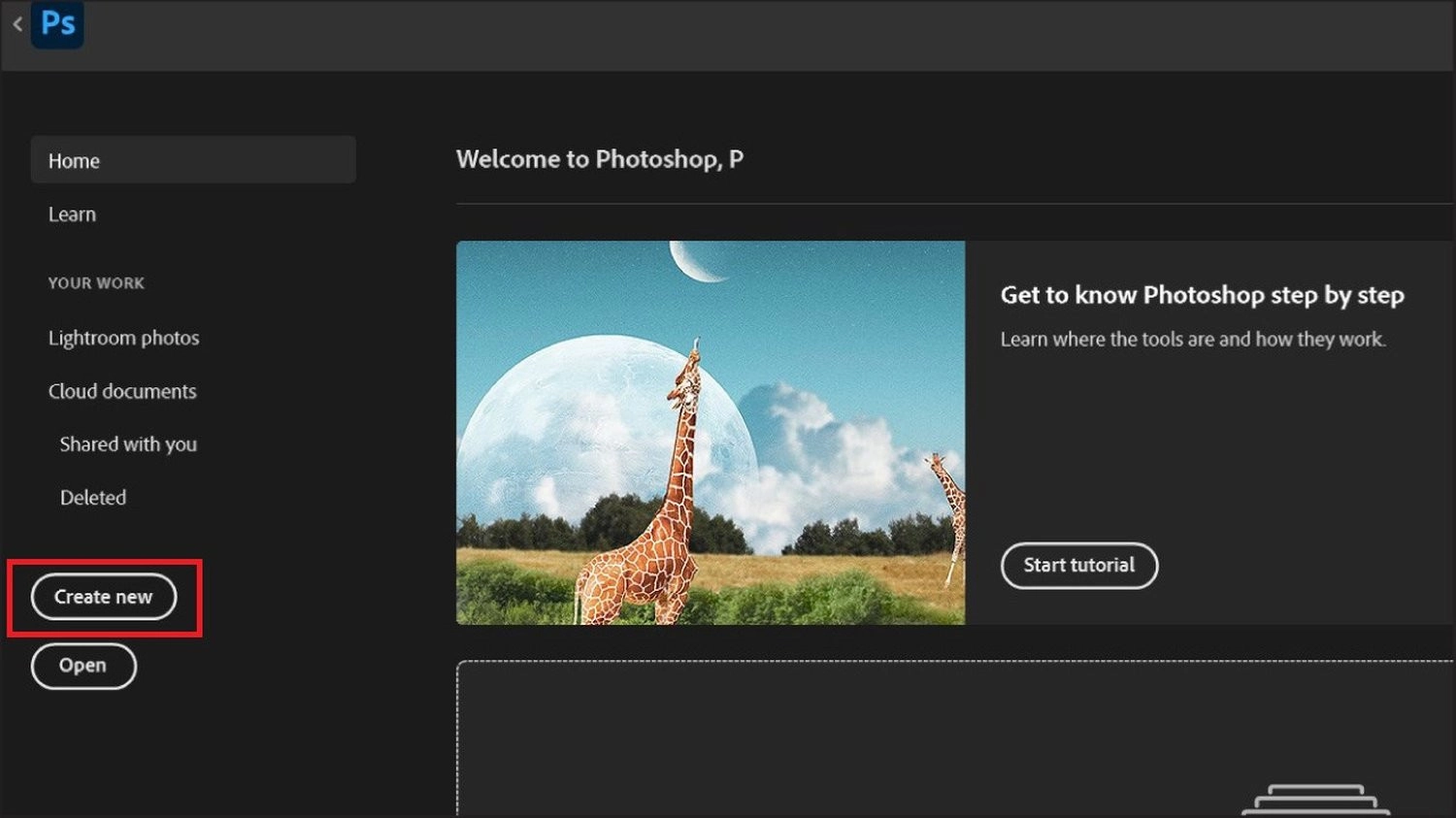Go to the Learn section
This screenshot has height=818, width=1456.
pyautogui.click(x=72, y=214)
